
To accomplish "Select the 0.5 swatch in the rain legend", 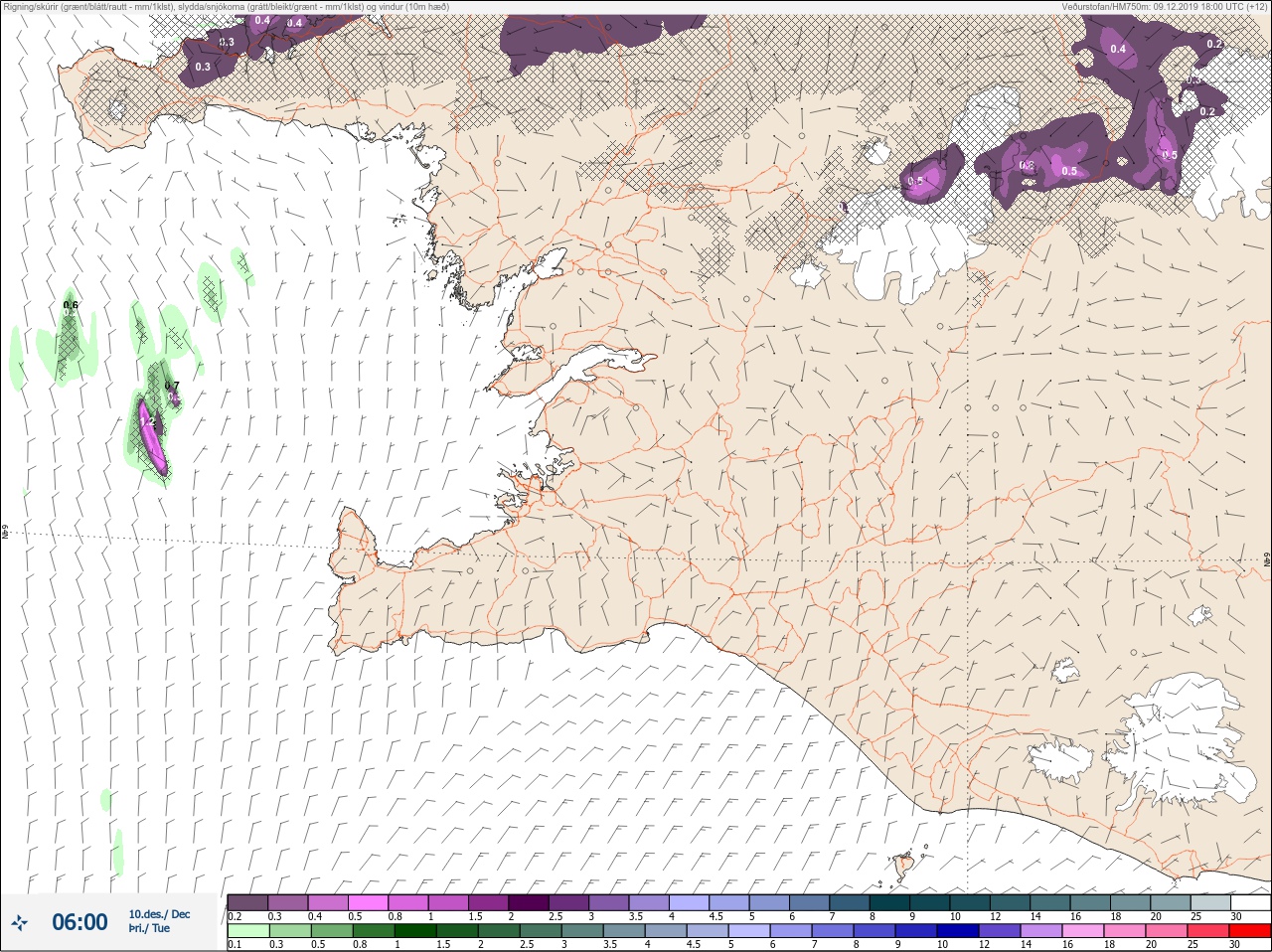I will pos(331,931).
